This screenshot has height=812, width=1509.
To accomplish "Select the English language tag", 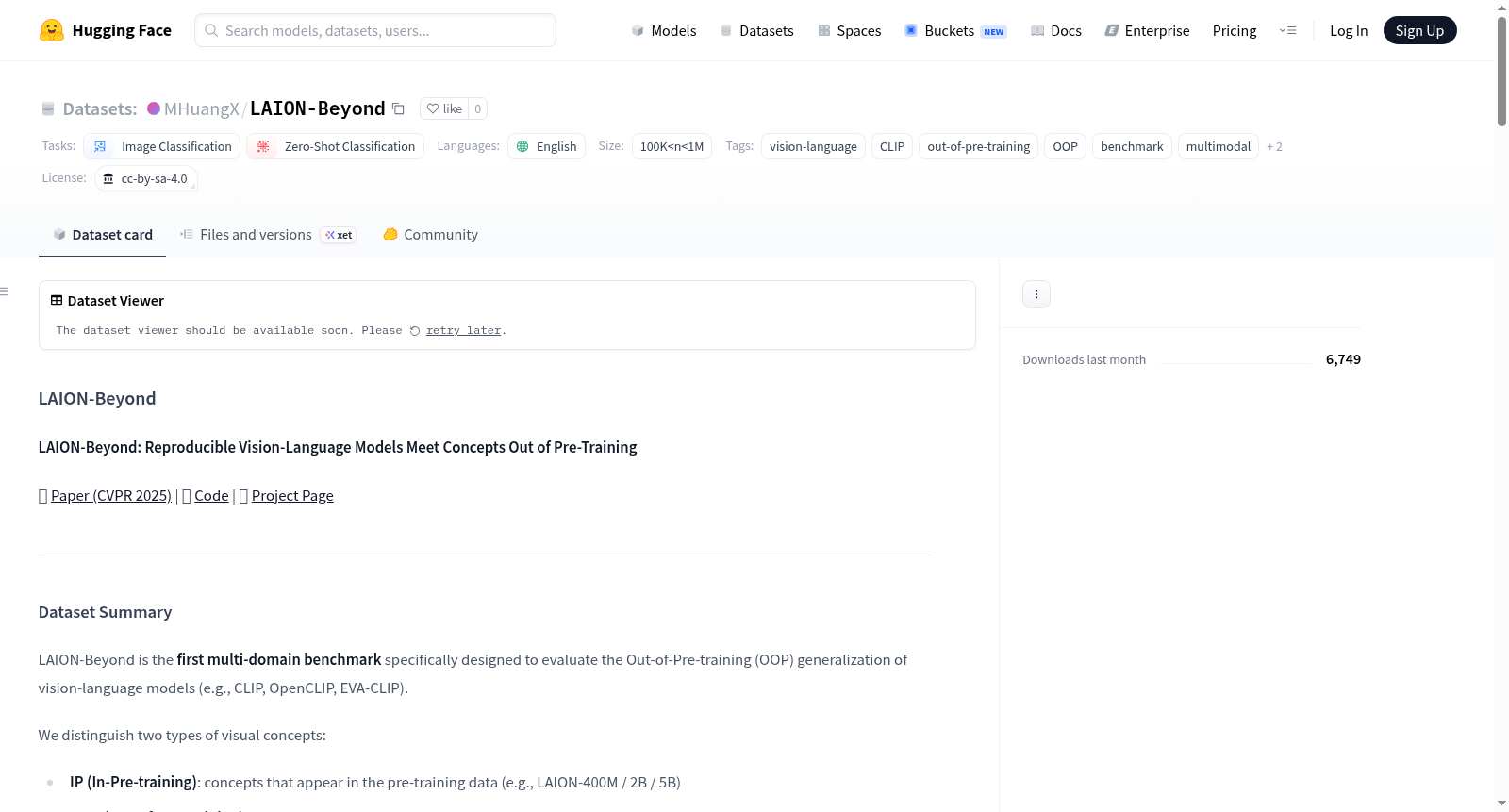I will (x=546, y=146).
